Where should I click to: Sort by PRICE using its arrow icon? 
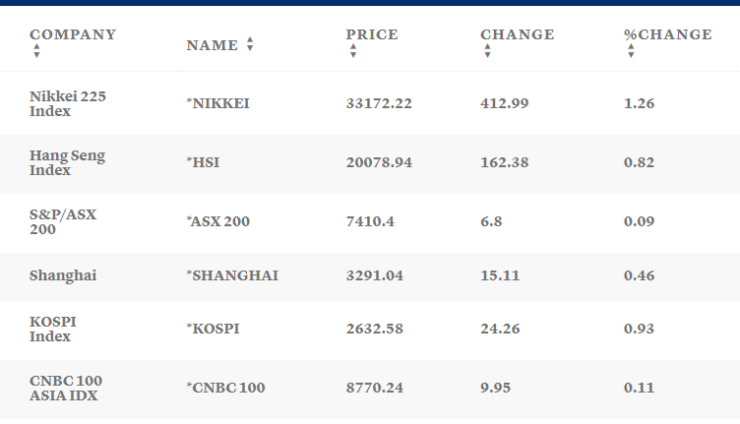(353, 50)
